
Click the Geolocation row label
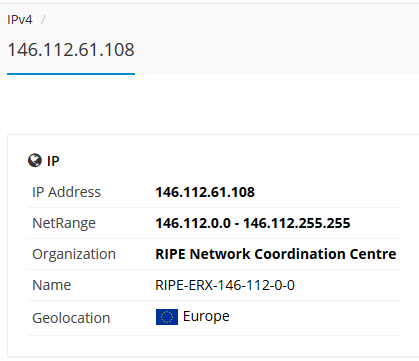(71, 318)
